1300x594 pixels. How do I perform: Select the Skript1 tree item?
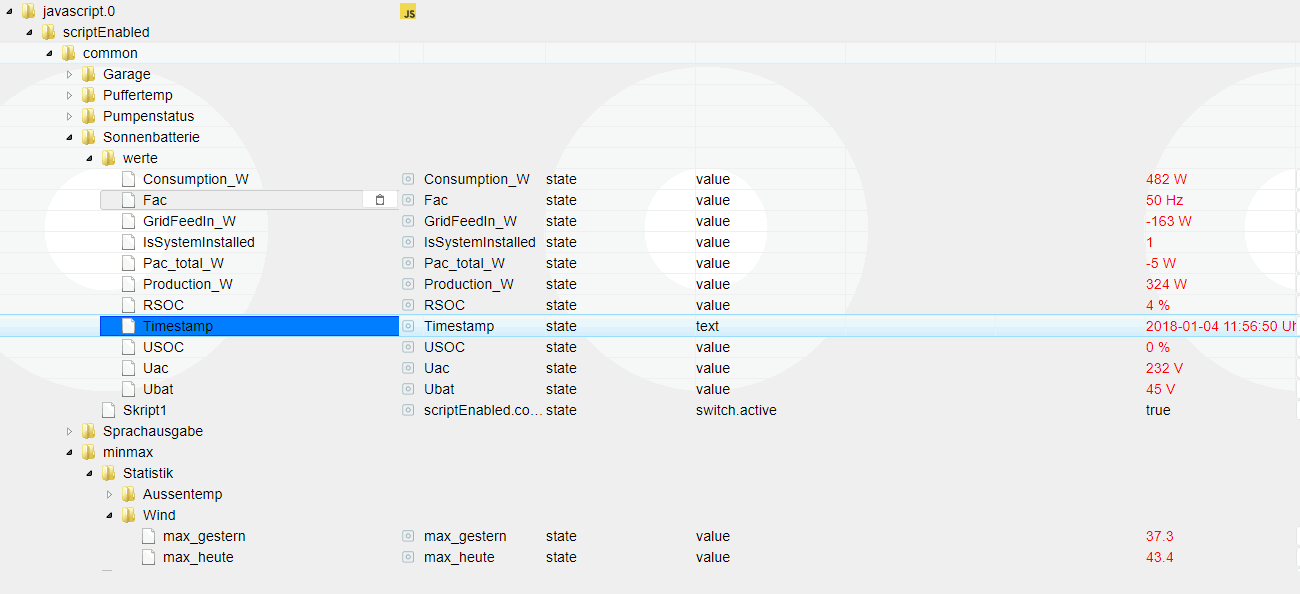click(x=145, y=410)
